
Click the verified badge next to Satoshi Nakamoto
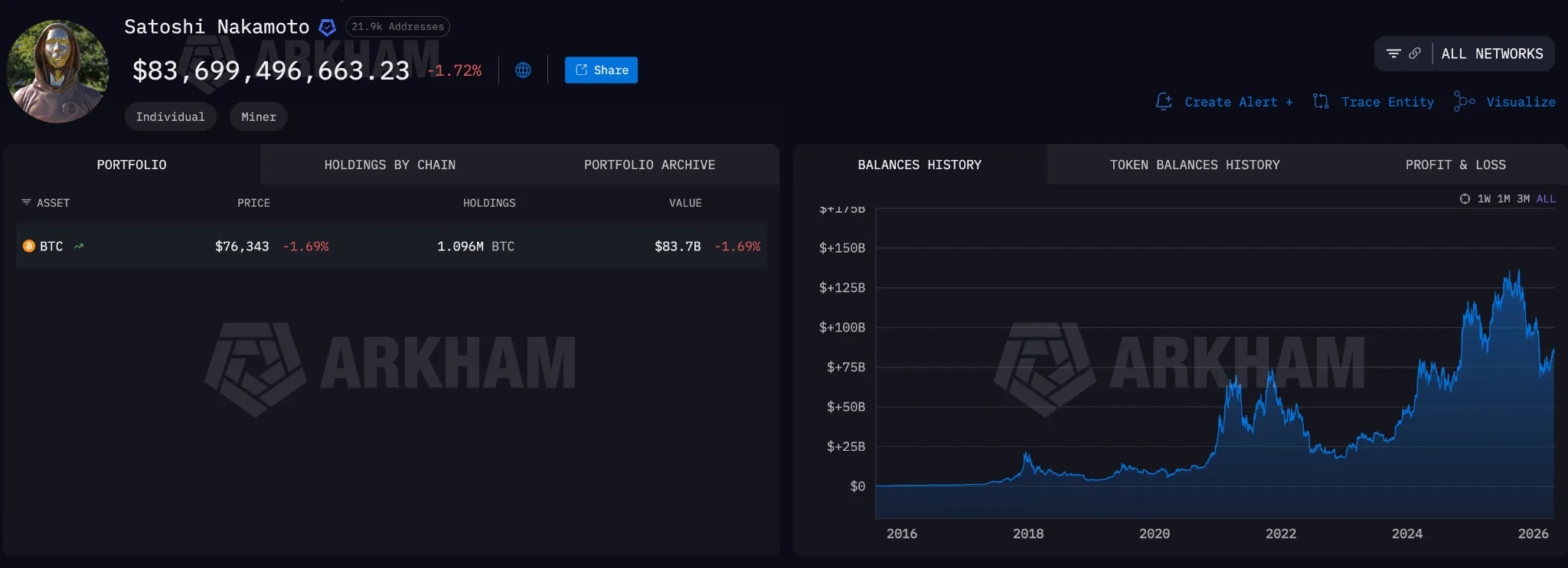(326, 26)
